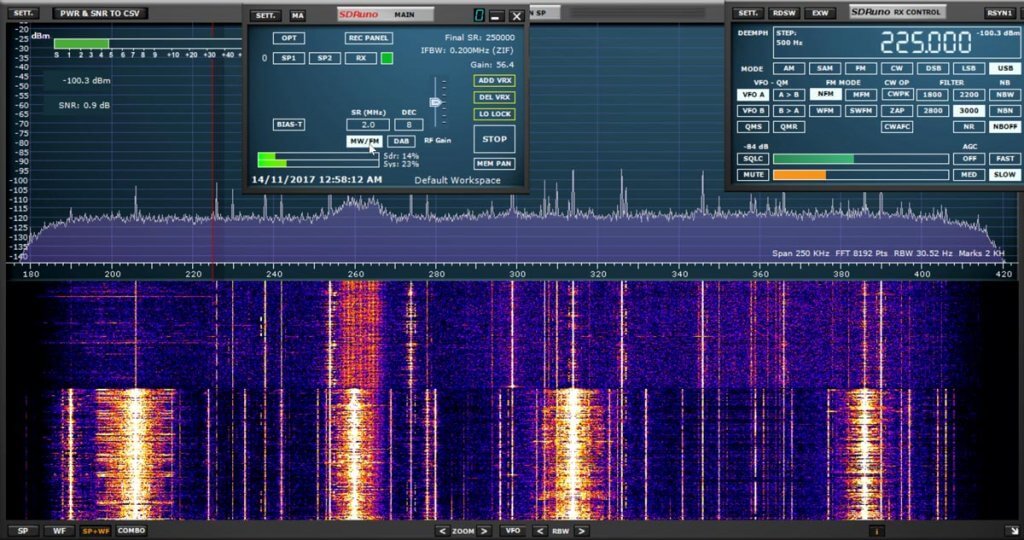Select the COMBO display mode tab
Viewport: 1024px width, 540px height.
point(131,531)
